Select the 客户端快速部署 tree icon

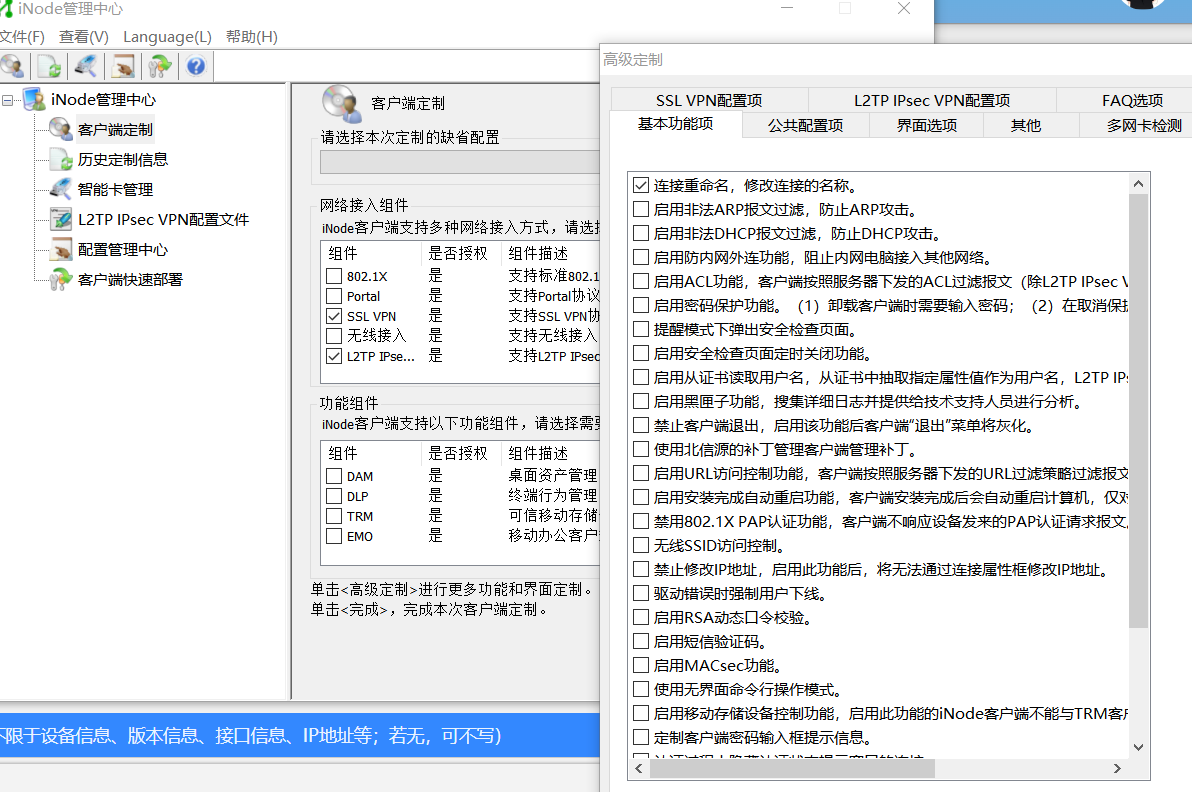61,279
